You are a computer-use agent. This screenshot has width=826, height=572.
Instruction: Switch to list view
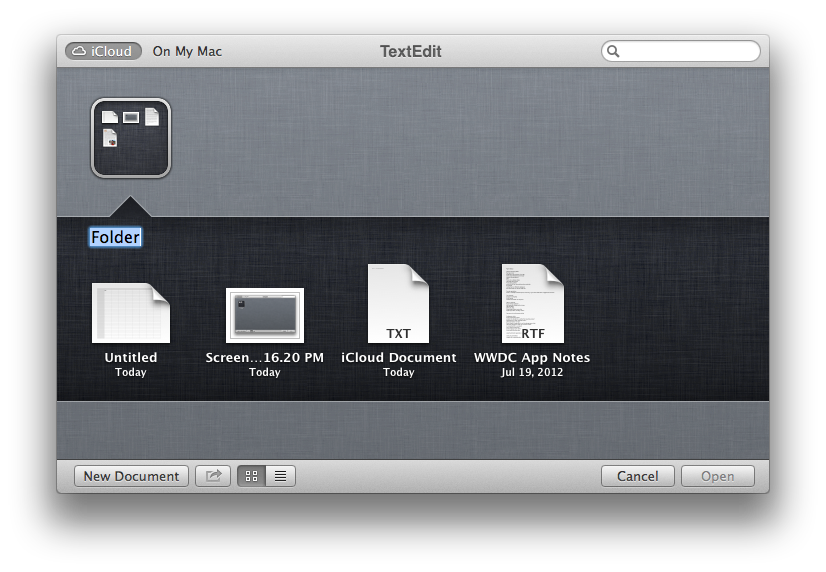point(281,476)
